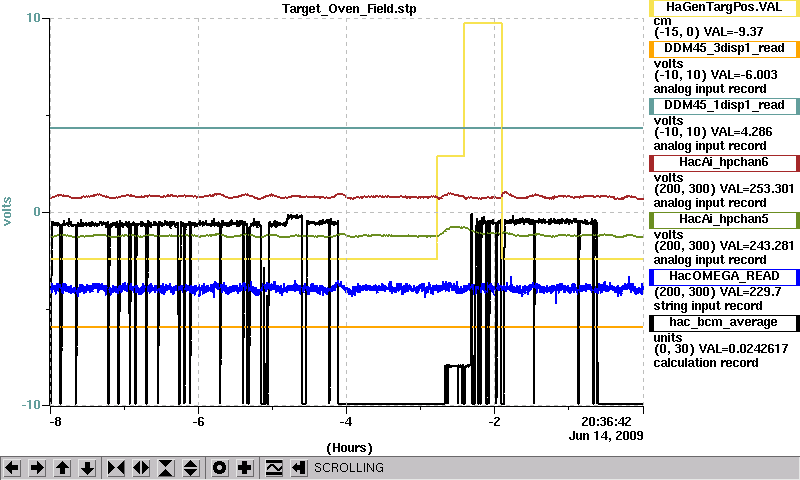Select the hac_bcm_average black legend entry

tap(724, 323)
